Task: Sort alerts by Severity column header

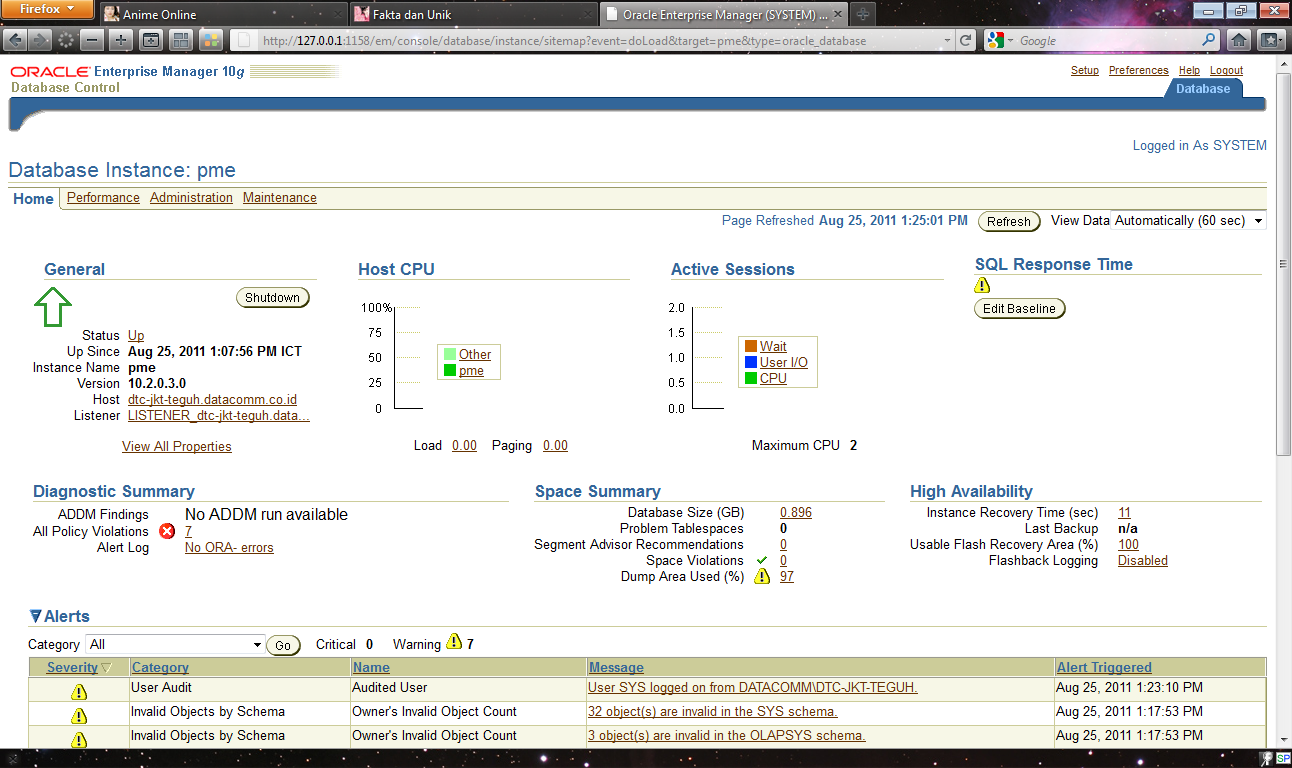Action: click(72, 668)
